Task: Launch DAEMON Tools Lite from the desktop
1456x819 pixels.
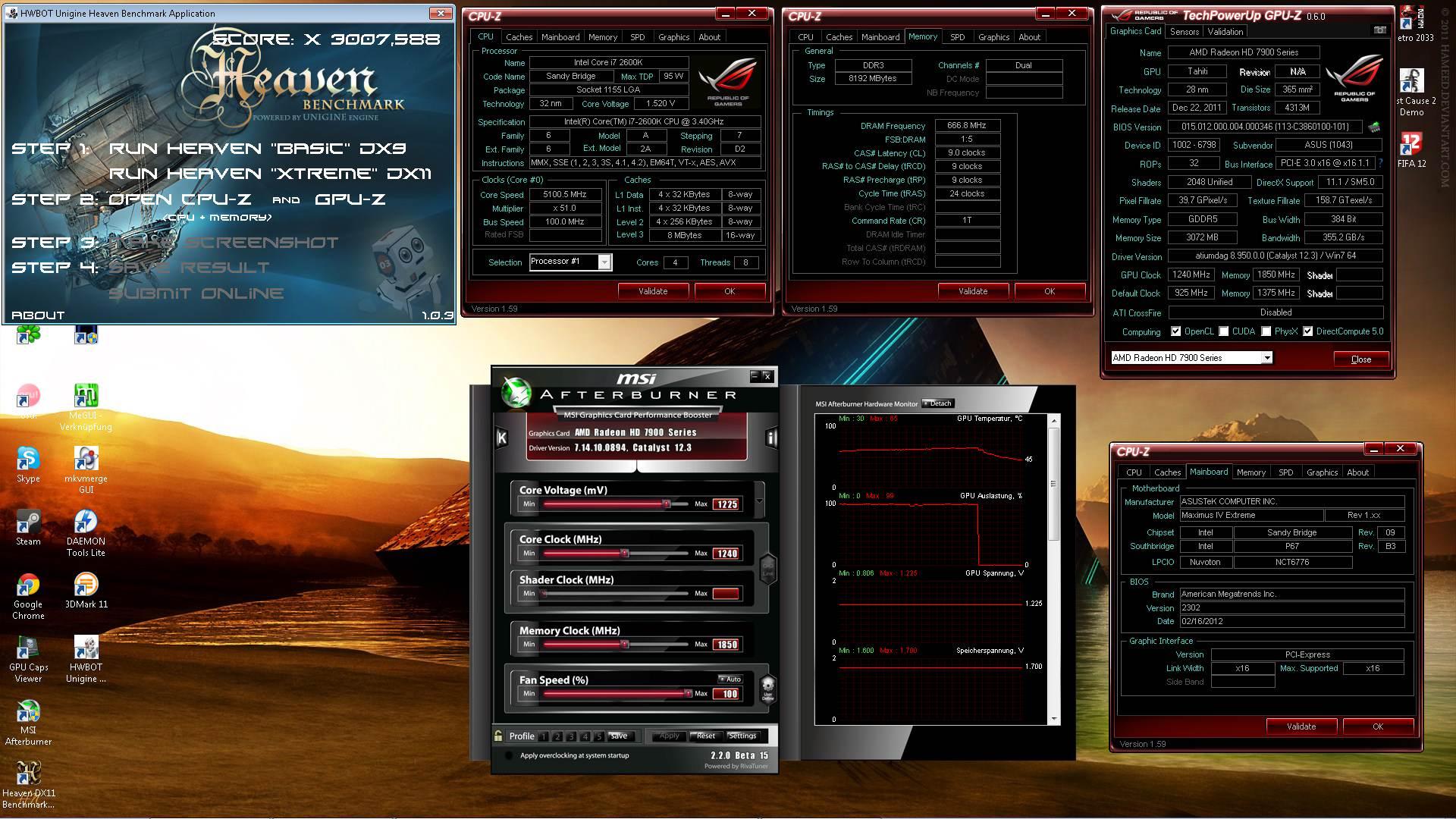Action: coord(86,533)
